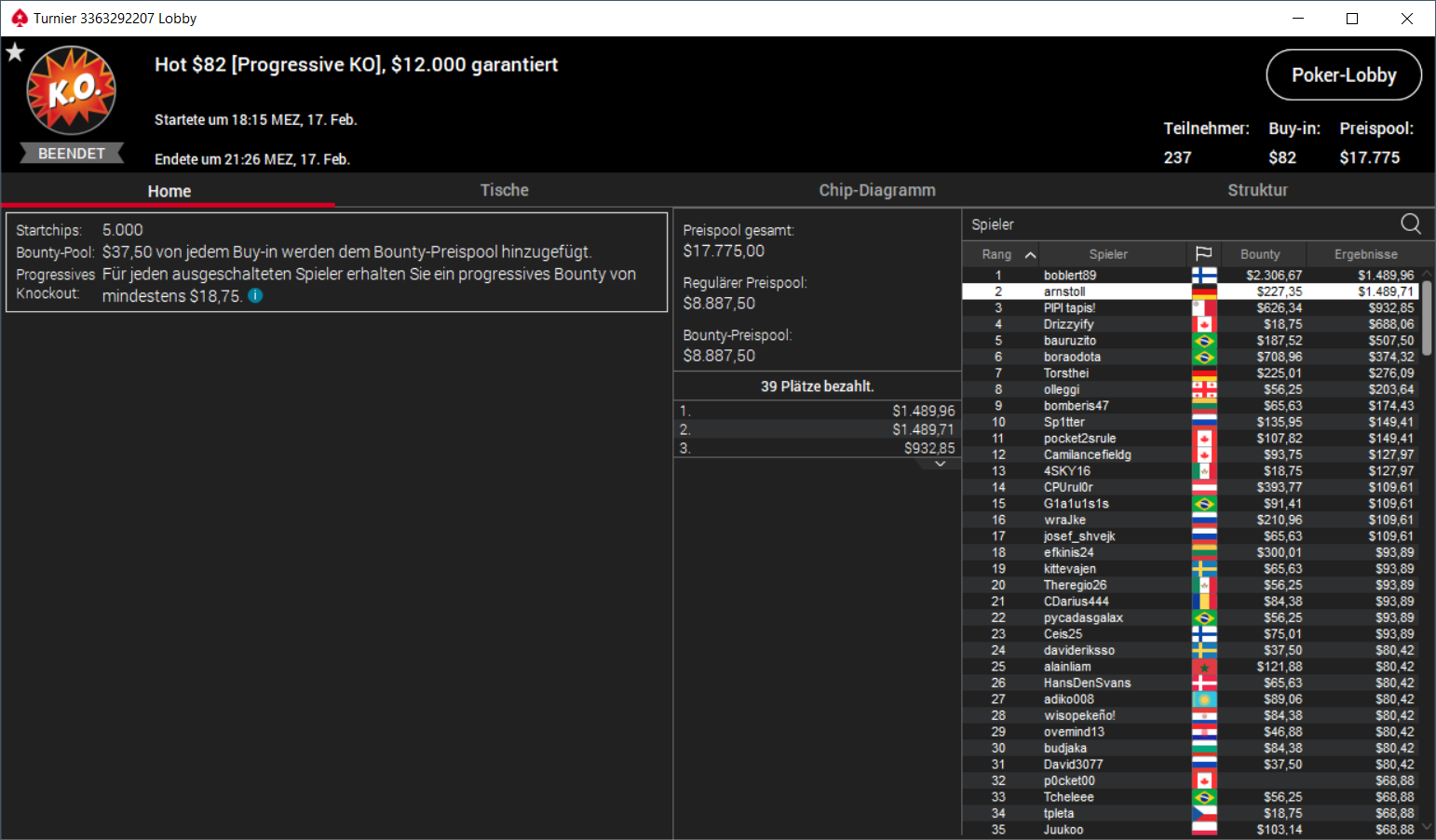Select the first-place payout row

coord(817,411)
